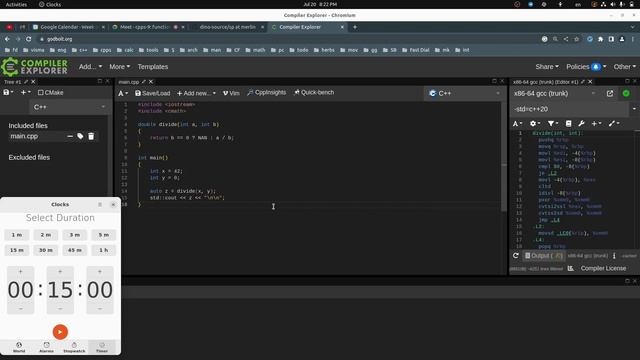Click the Tree pane save icon dropdown
640x360 pixels.
coord(8,93)
